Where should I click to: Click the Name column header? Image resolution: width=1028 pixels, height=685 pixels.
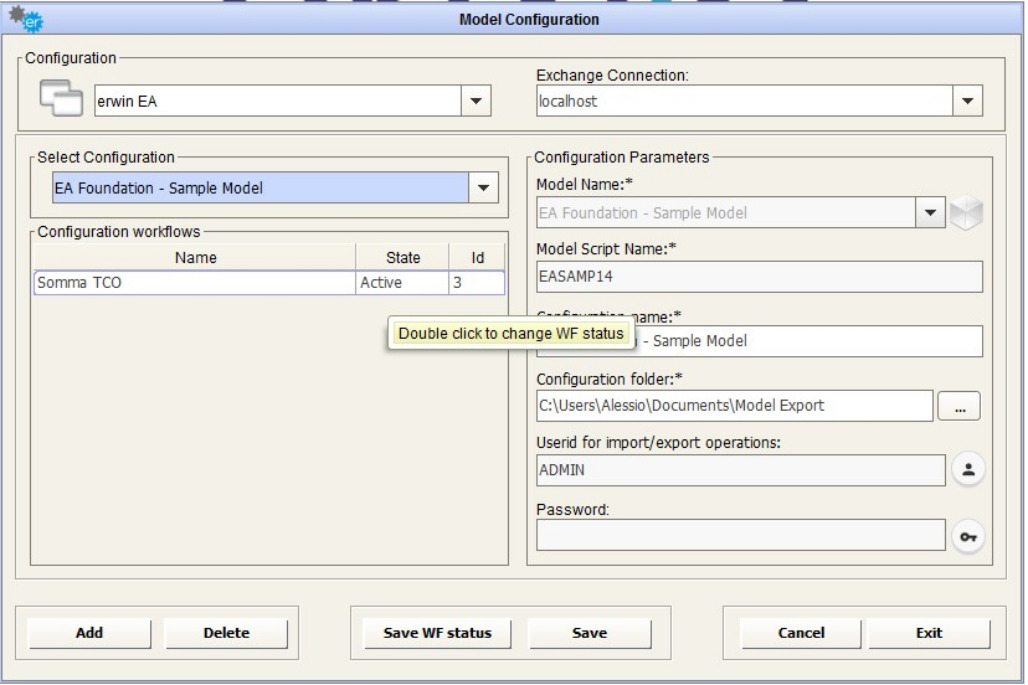pyautogui.click(x=195, y=258)
